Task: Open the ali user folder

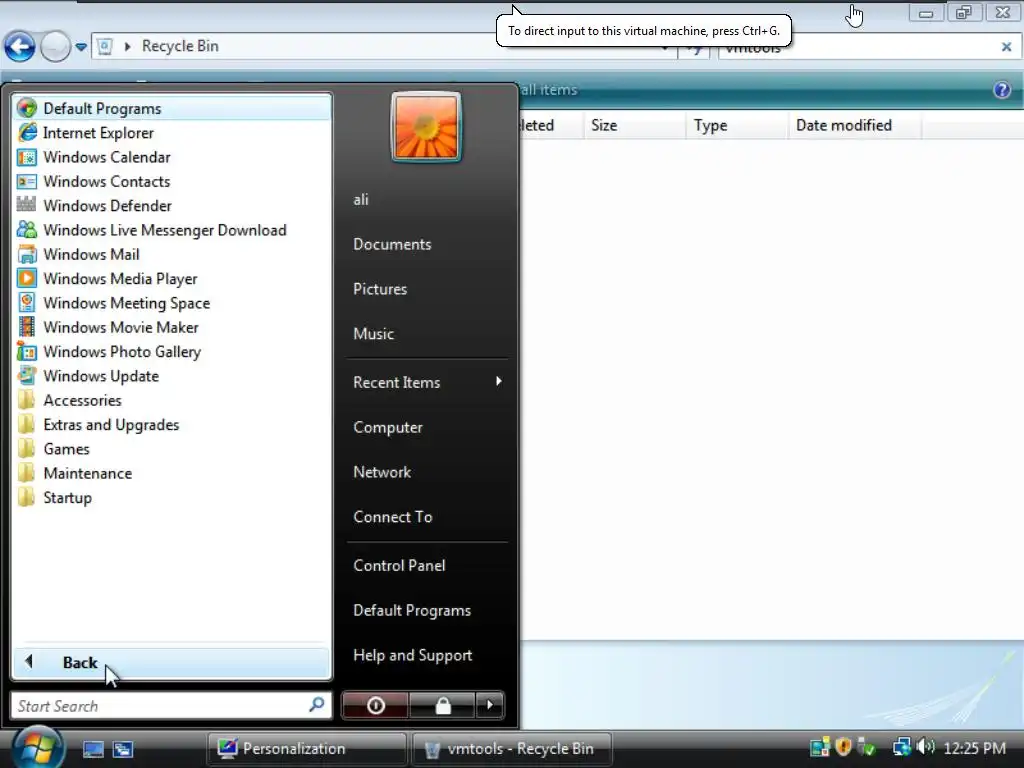Action: (361, 200)
